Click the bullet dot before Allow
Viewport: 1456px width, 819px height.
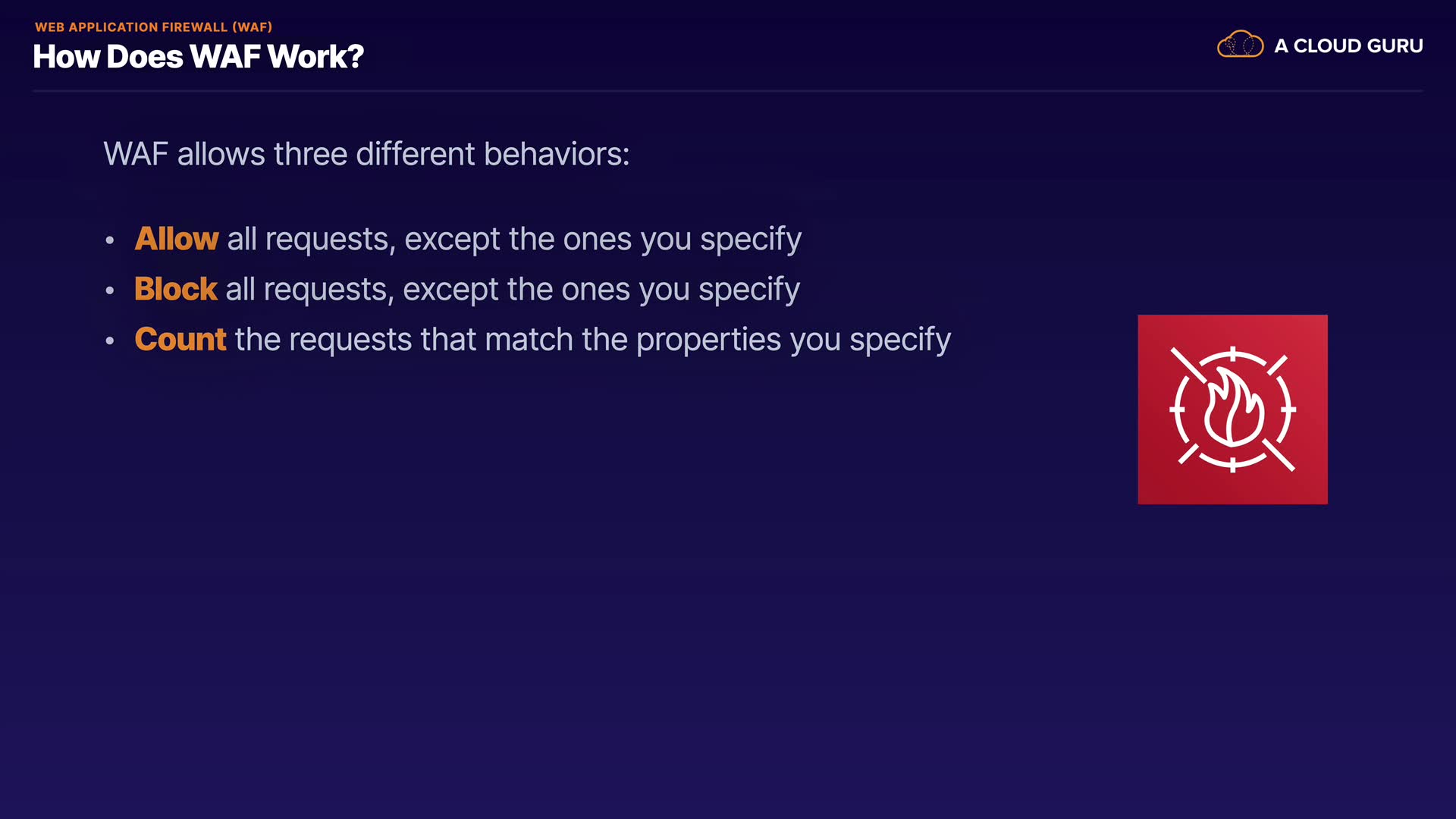(x=110, y=240)
